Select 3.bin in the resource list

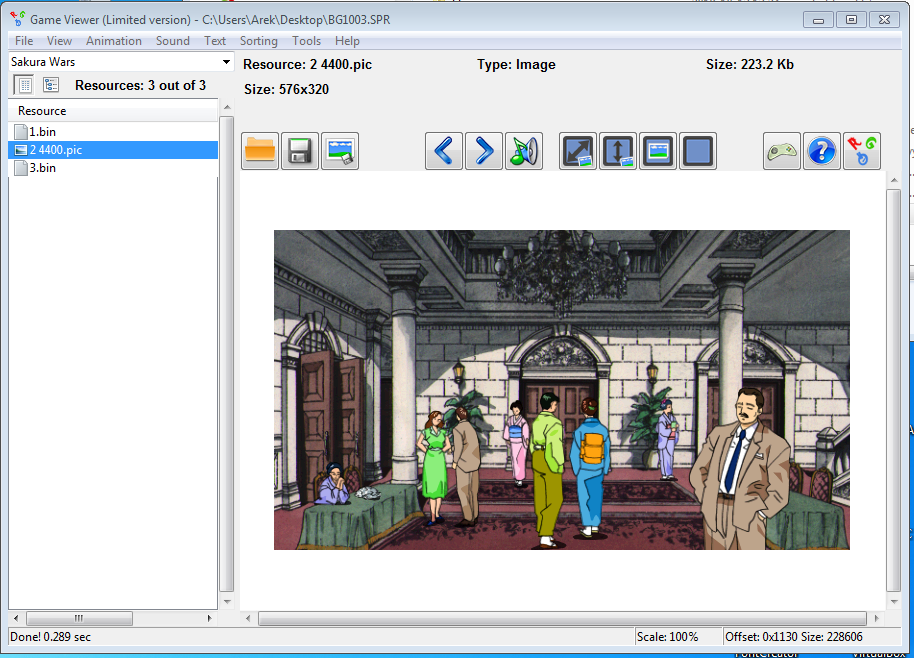pos(42,168)
